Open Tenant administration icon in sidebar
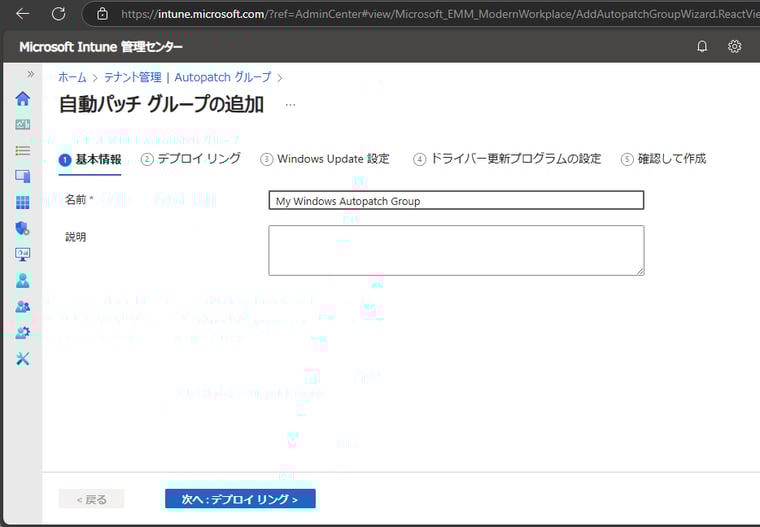The height and width of the screenshot is (527, 760). pos(23,332)
